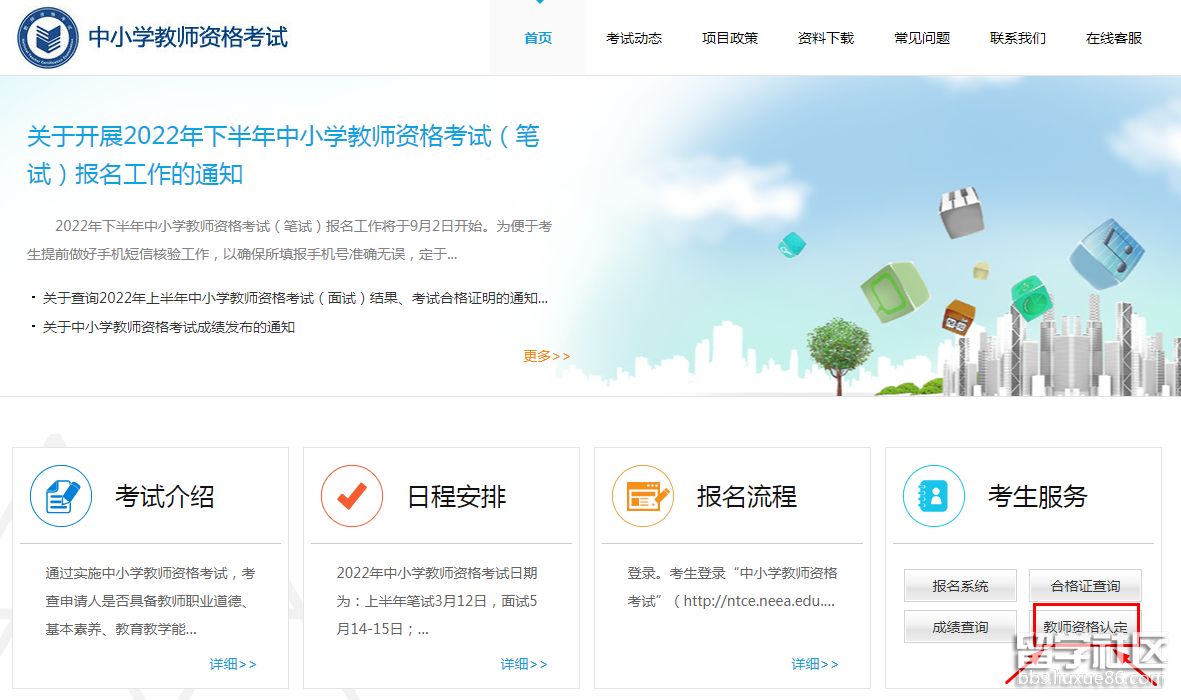The width and height of the screenshot is (1181, 700).
Task: Click the 考生服务 contact book icon
Action: pos(933,496)
